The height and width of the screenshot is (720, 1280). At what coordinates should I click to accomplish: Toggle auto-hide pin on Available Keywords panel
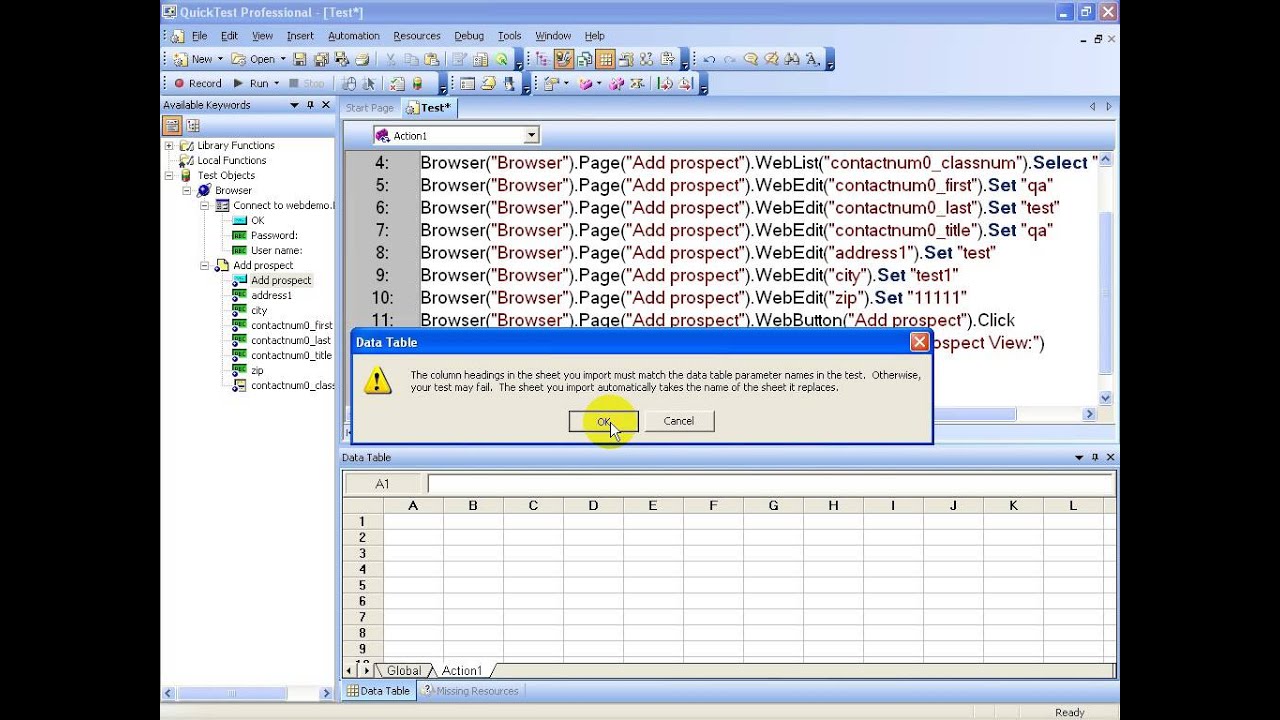[x=310, y=105]
